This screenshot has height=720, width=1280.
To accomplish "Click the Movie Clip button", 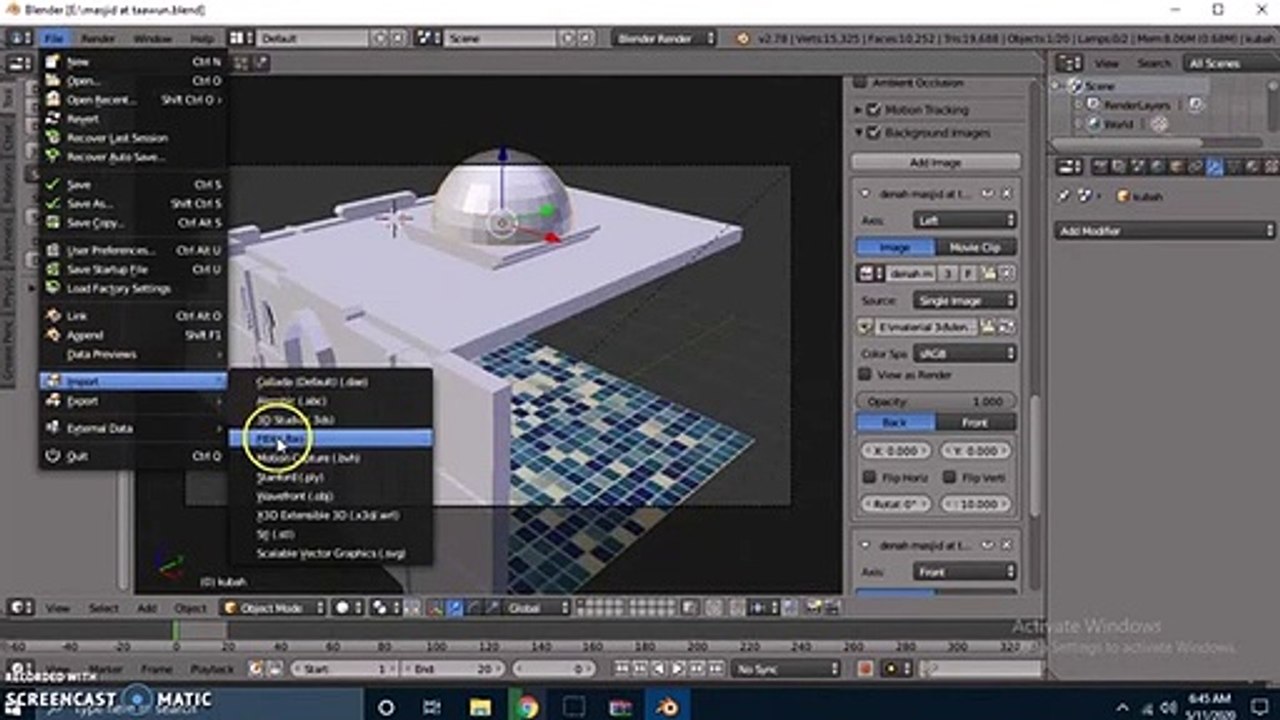I will (976, 247).
